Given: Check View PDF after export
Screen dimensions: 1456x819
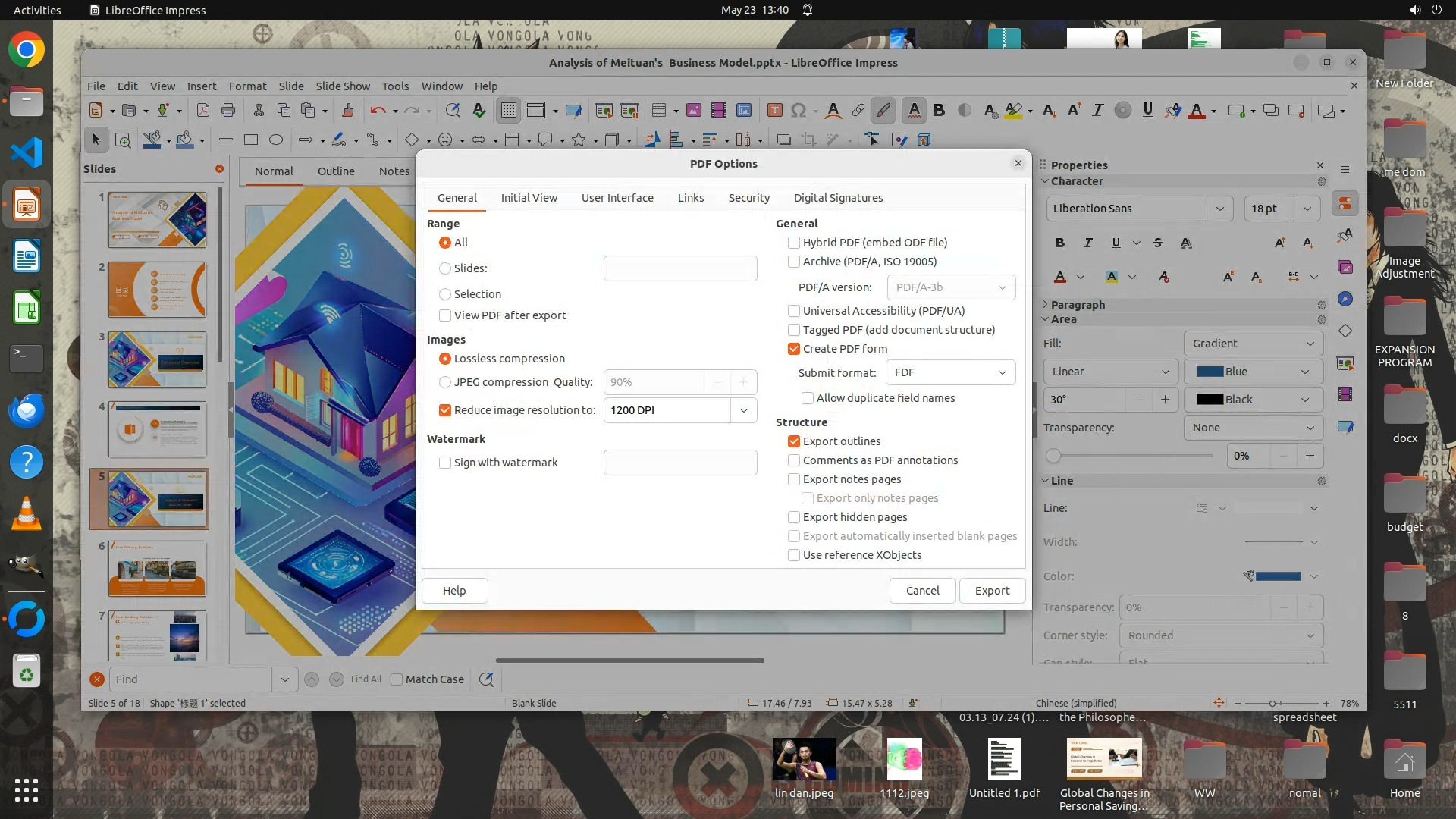Looking at the screenshot, I should (445, 315).
